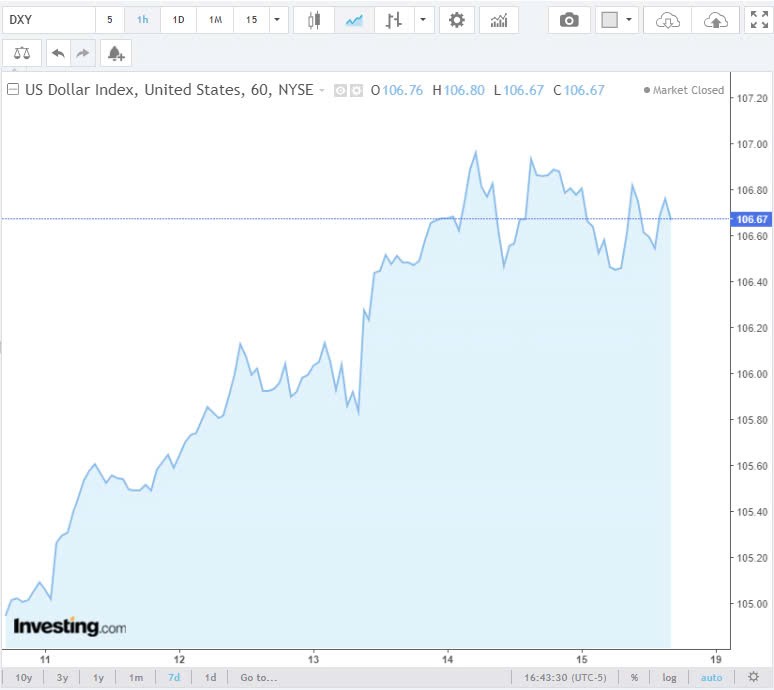Image resolution: width=774 pixels, height=690 pixels.
Task: Click the DXY symbol input field
Action: pos(48,20)
